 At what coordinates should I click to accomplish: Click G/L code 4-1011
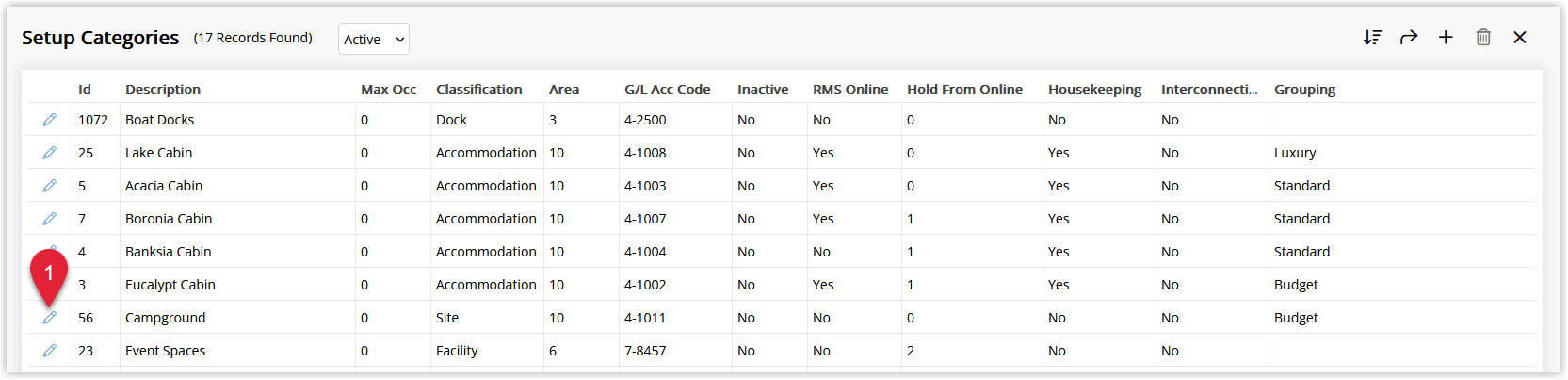click(x=645, y=318)
